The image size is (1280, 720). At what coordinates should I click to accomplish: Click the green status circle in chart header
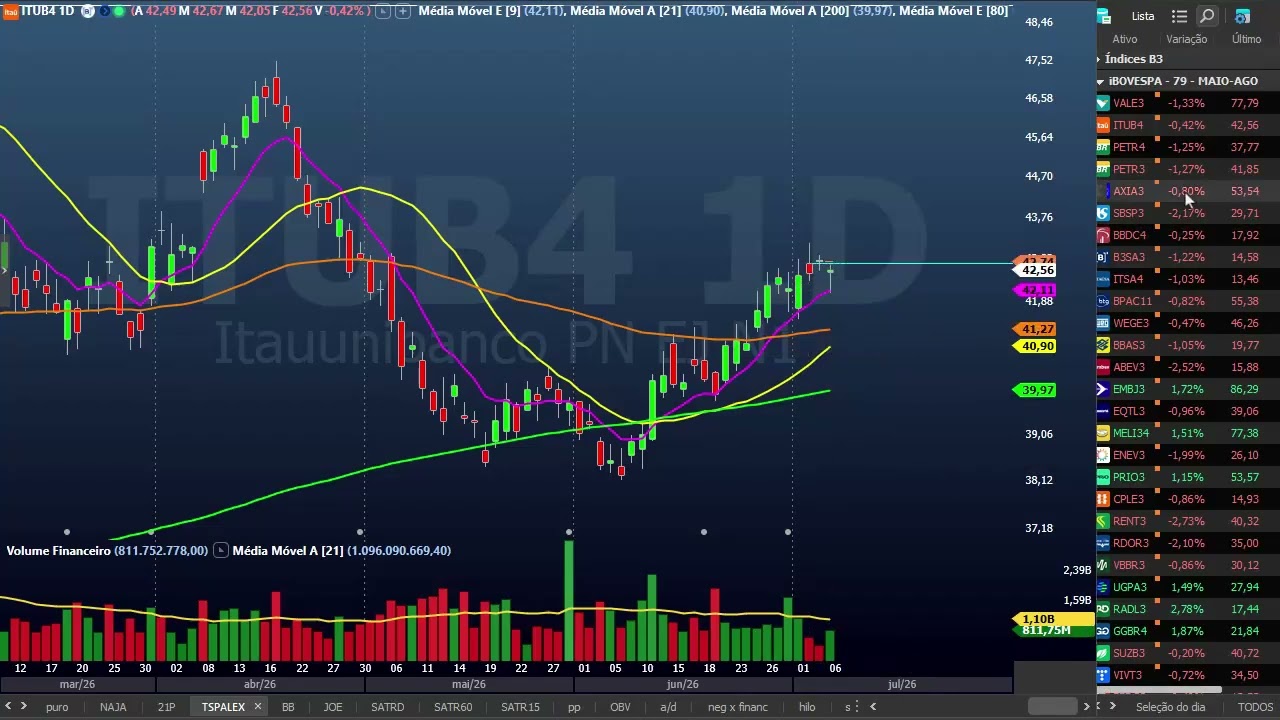click(120, 11)
